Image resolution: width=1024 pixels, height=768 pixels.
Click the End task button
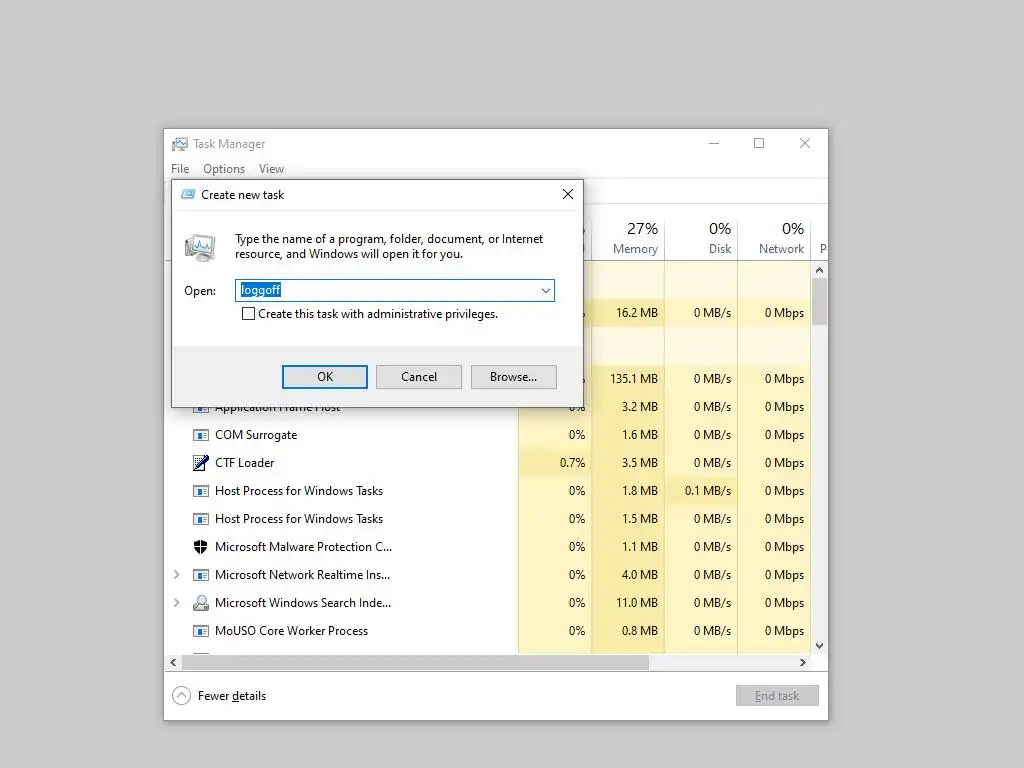click(x=777, y=696)
